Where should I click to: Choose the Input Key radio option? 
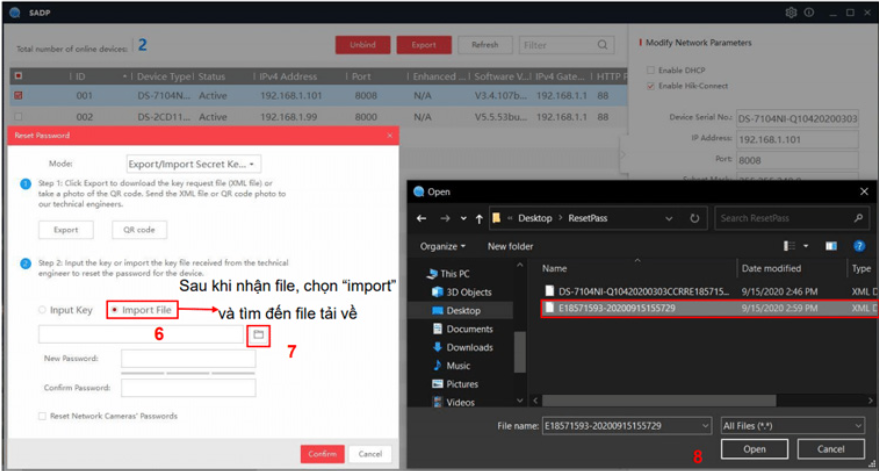(42, 310)
